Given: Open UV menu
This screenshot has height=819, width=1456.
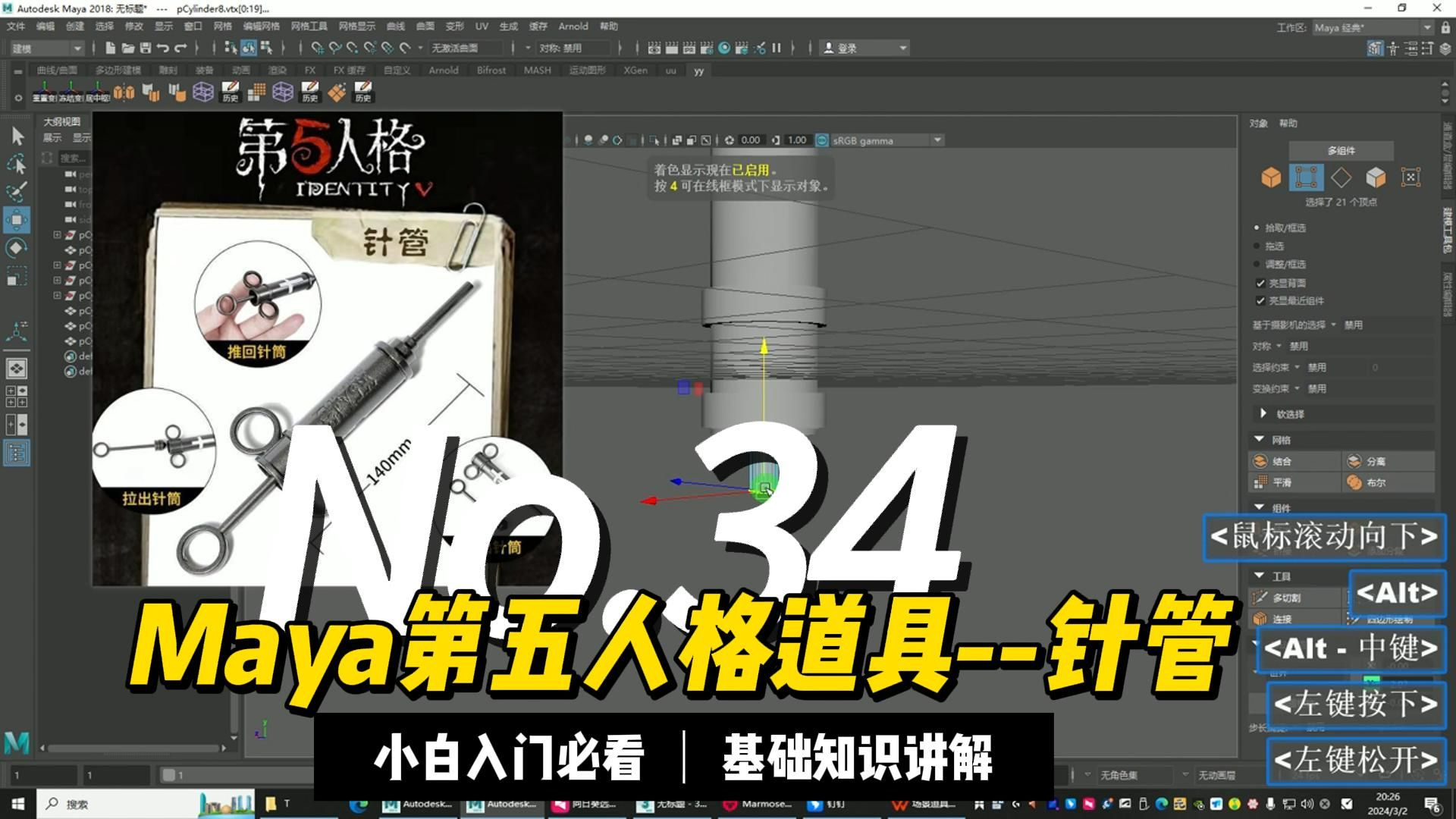Looking at the screenshot, I should (x=482, y=26).
